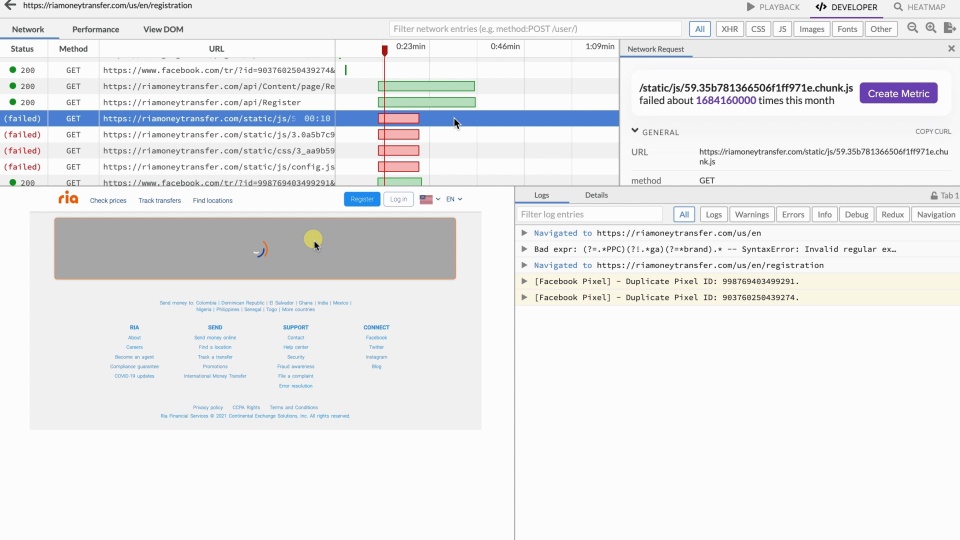The width and height of the screenshot is (960, 540).
Task: Filter log entries by Info
Action: coord(824,214)
